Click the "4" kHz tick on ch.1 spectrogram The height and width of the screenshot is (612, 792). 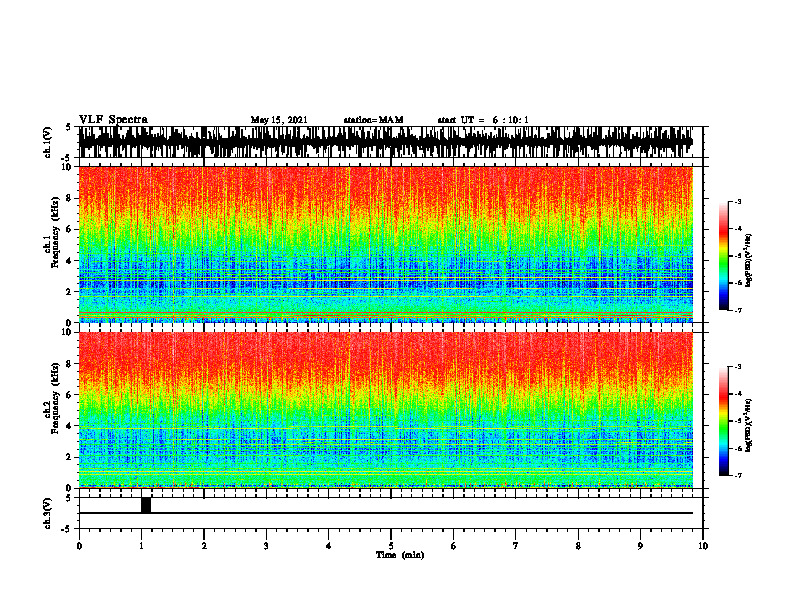69,261
